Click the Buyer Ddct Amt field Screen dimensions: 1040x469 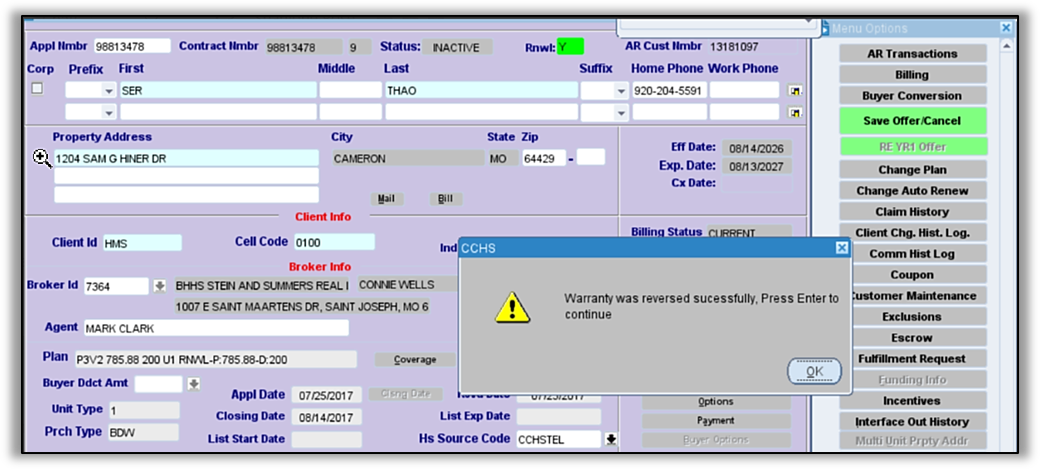pos(158,384)
